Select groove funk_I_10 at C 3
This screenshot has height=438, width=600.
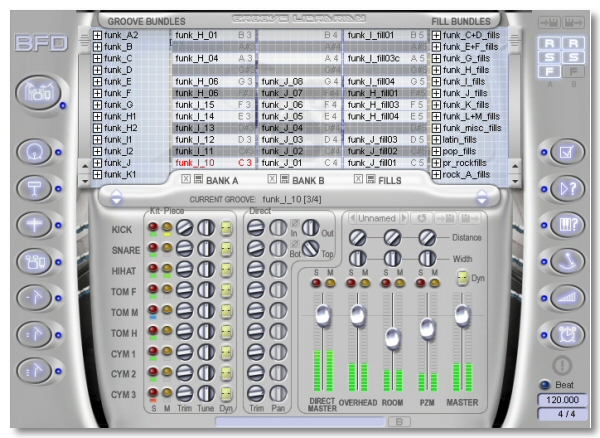(x=214, y=163)
